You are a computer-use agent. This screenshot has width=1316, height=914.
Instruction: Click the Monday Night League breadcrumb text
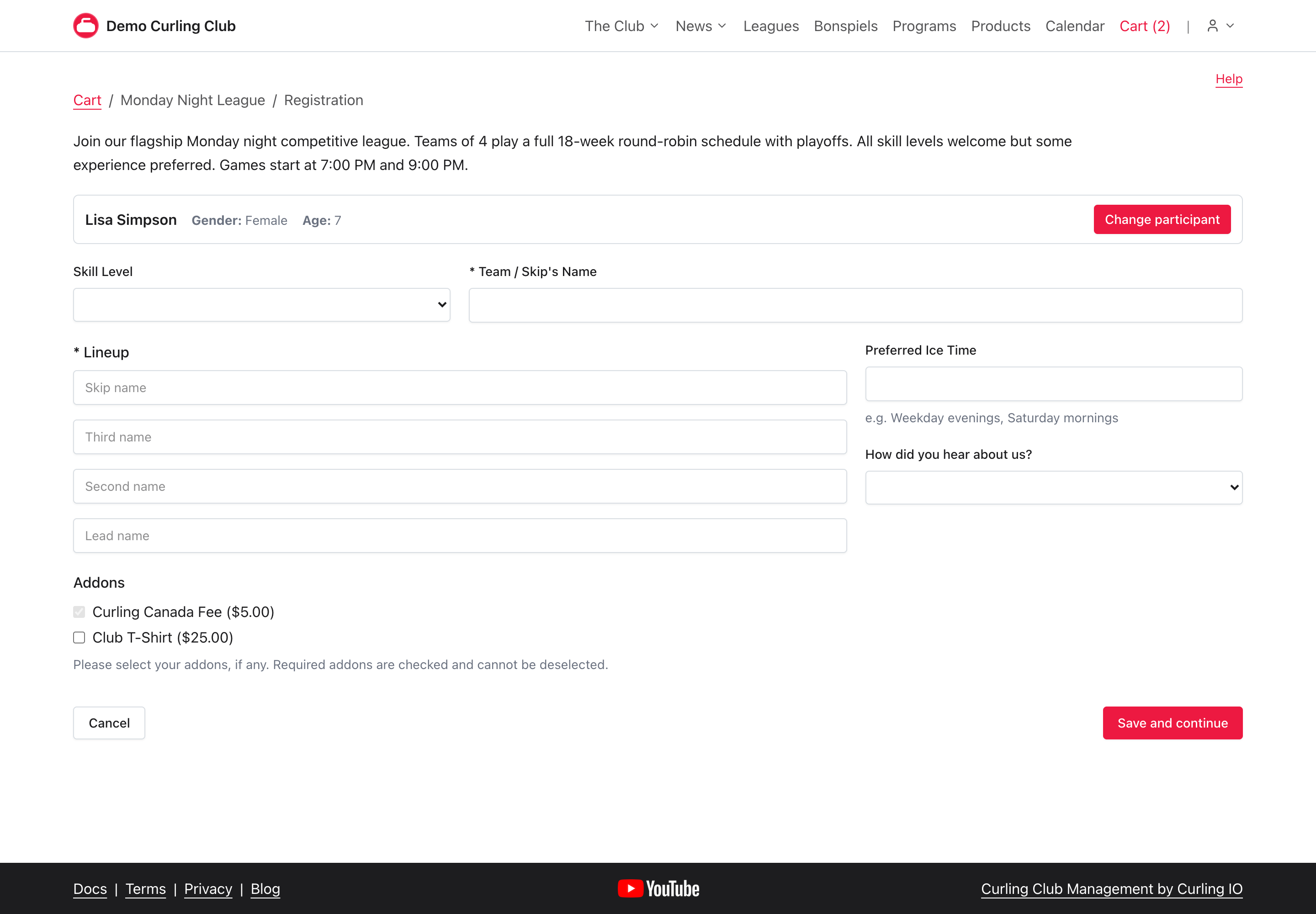192,100
